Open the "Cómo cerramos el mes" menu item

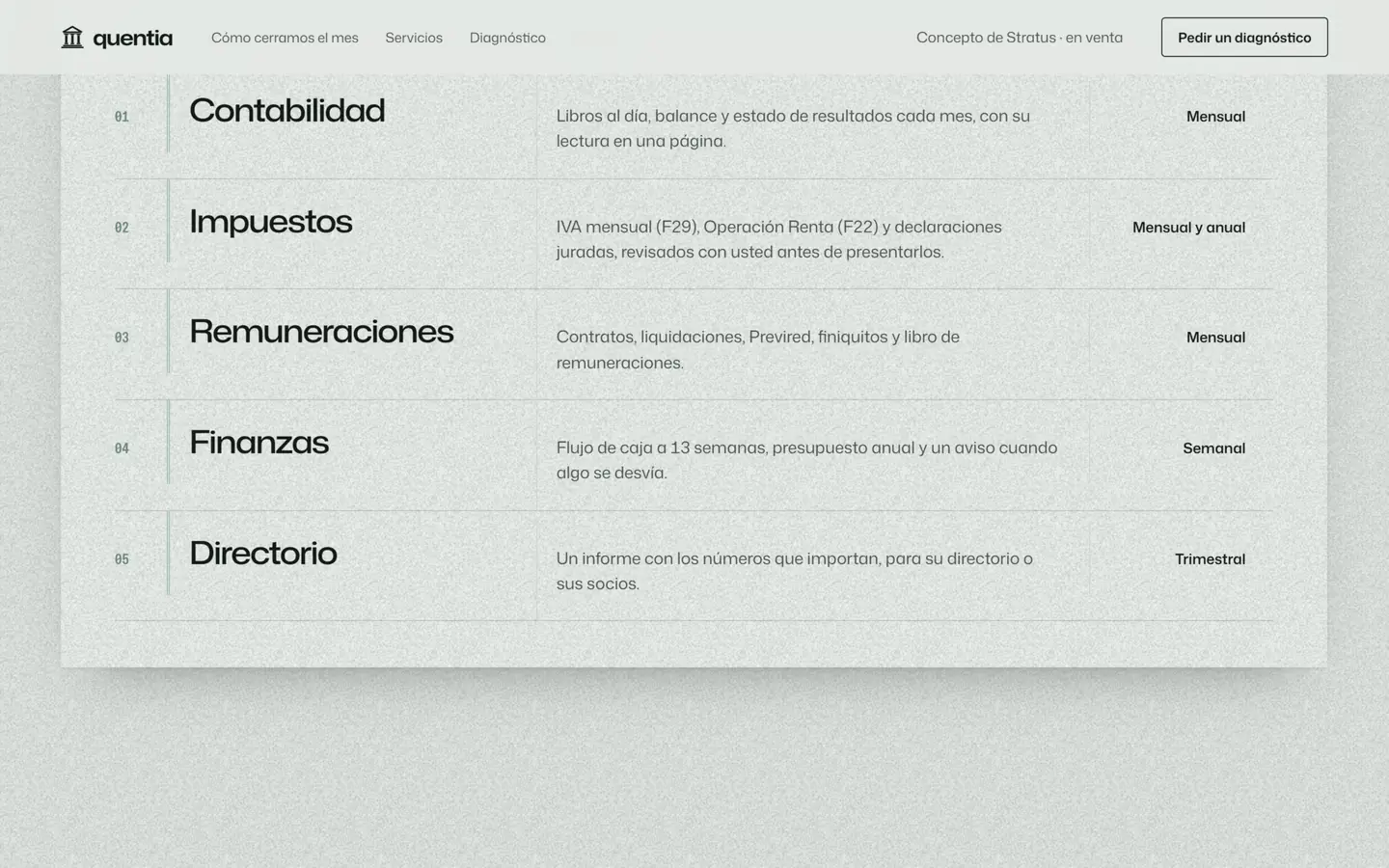pyautogui.click(x=285, y=38)
